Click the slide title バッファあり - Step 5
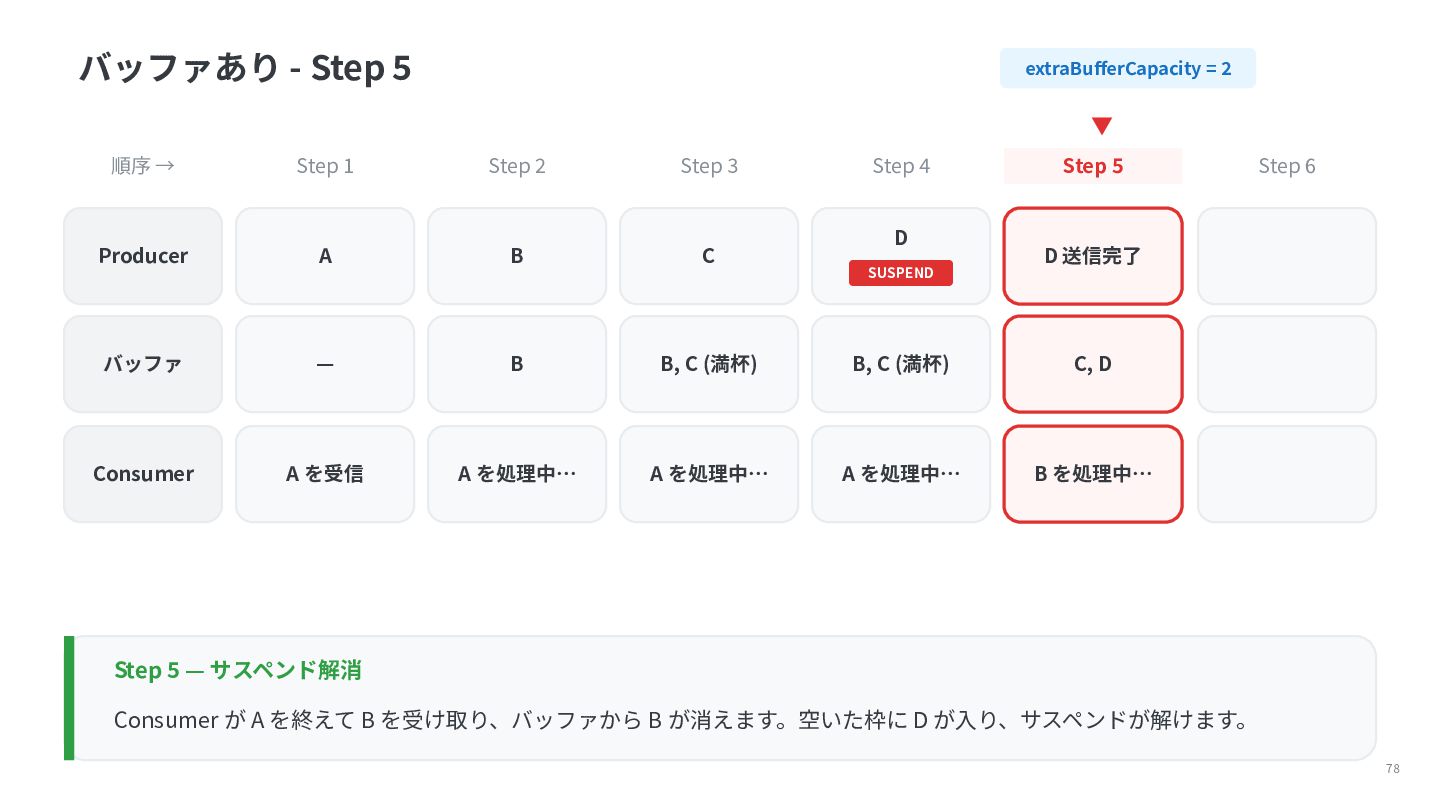Image resolution: width=1440 pixels, height=810 pixels. (x=245, y=68)
